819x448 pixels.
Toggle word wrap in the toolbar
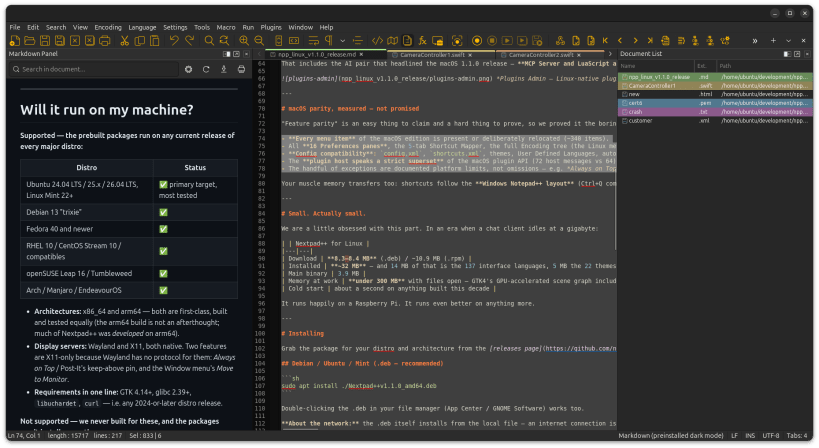(x=313, y=41)
